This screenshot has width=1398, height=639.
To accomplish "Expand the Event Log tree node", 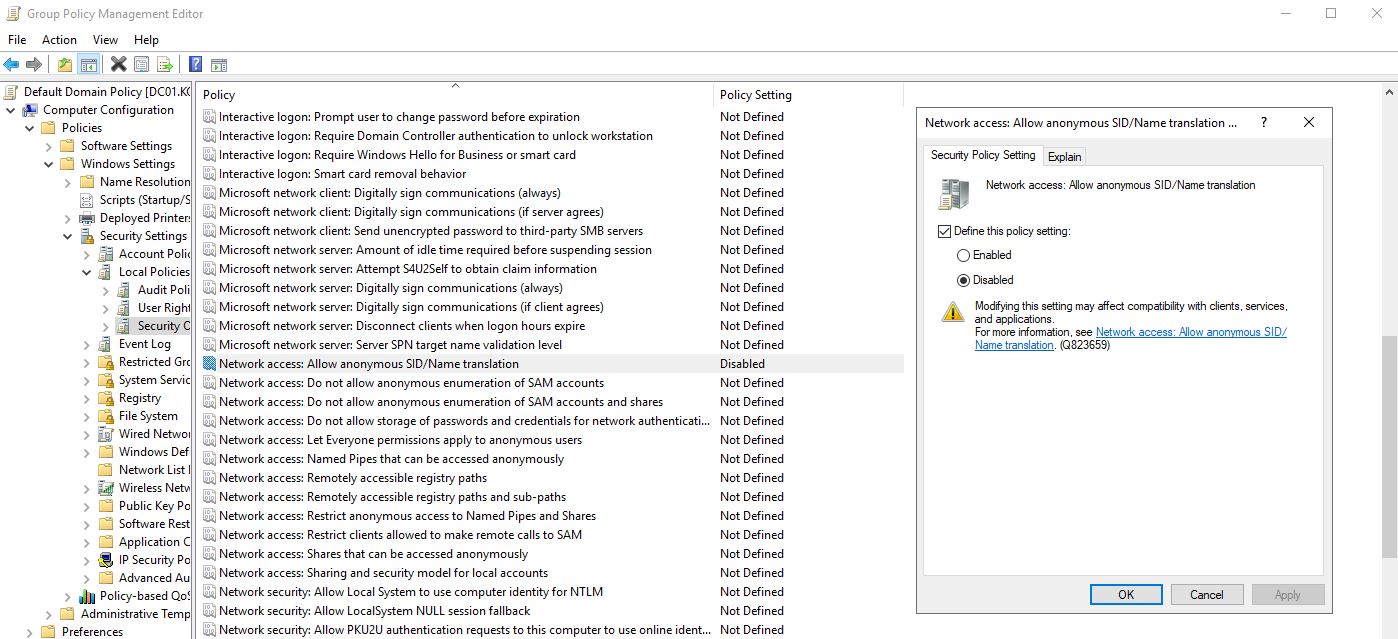I will pos(86,344).
